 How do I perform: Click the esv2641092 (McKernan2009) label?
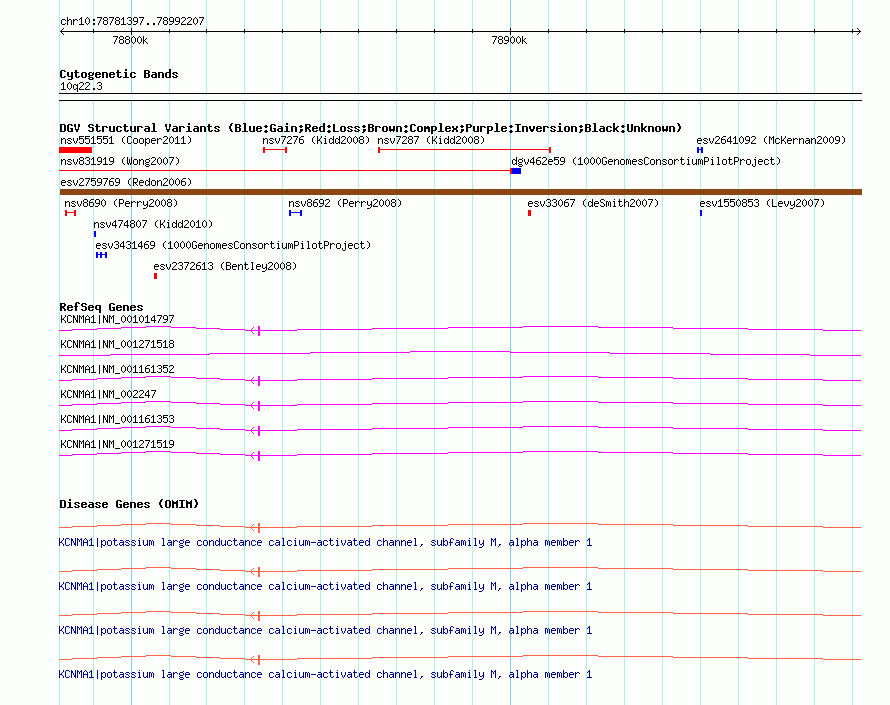(771, 140)
